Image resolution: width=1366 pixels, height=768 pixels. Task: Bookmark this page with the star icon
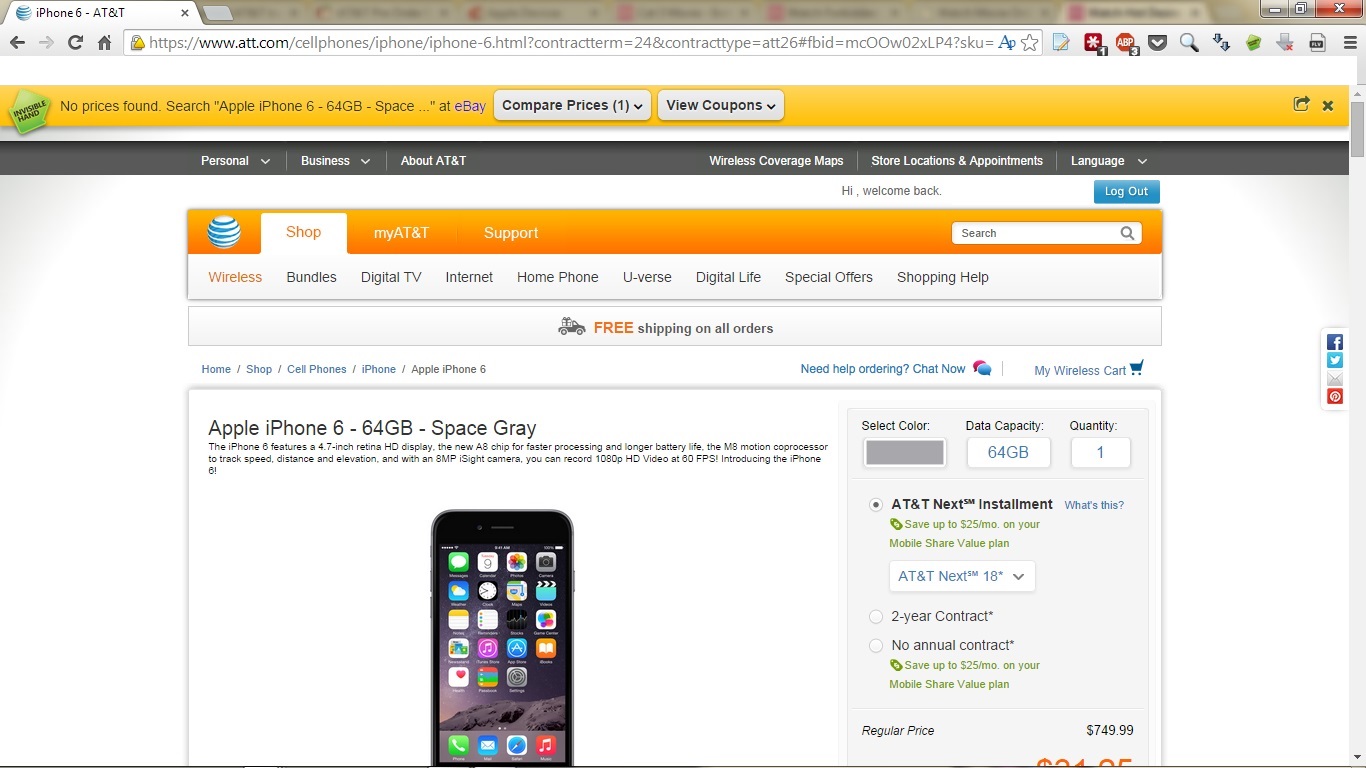1030,43
